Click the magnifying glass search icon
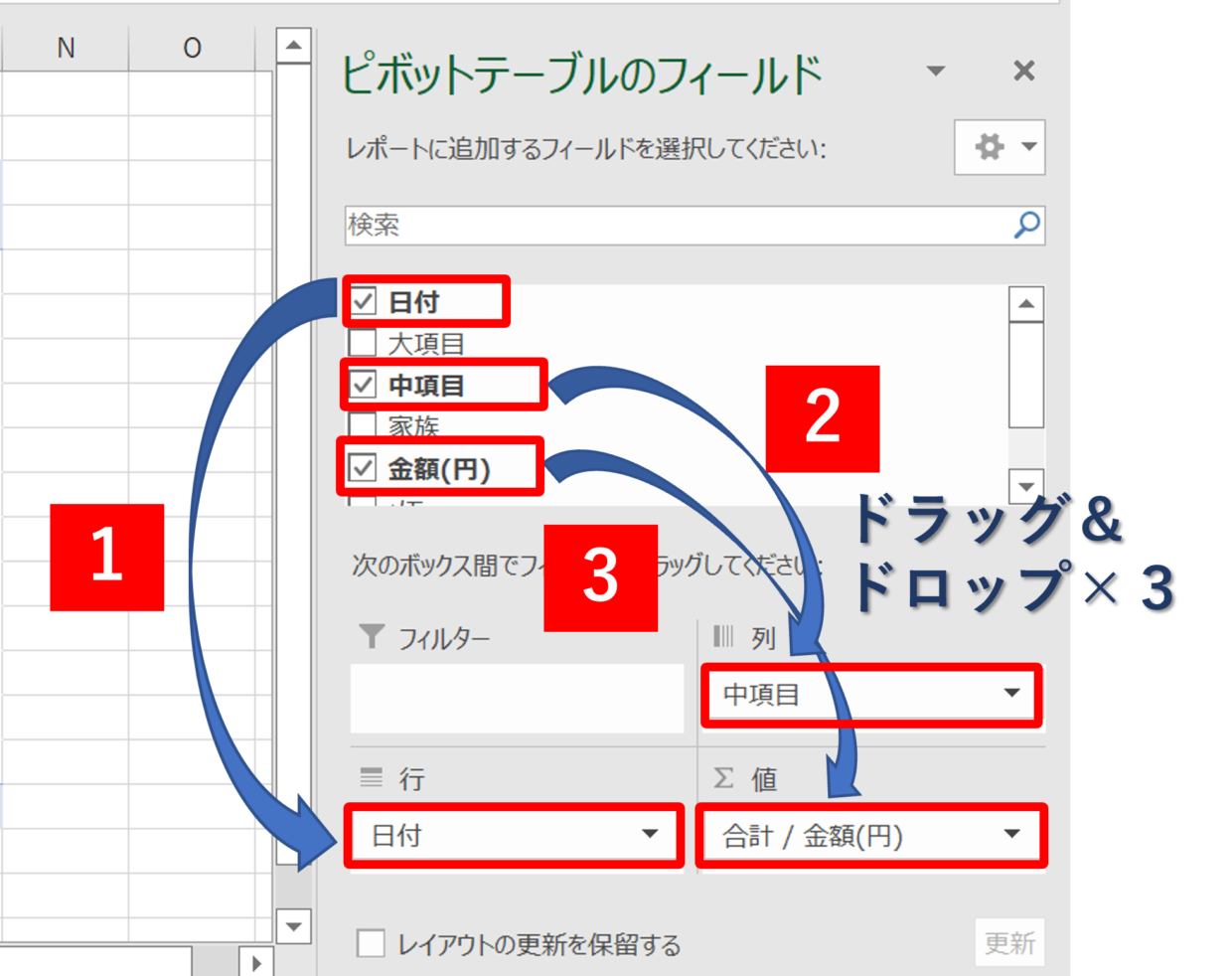Image resolution: width=1232 pixels, height=976 pixels. 1026,225
